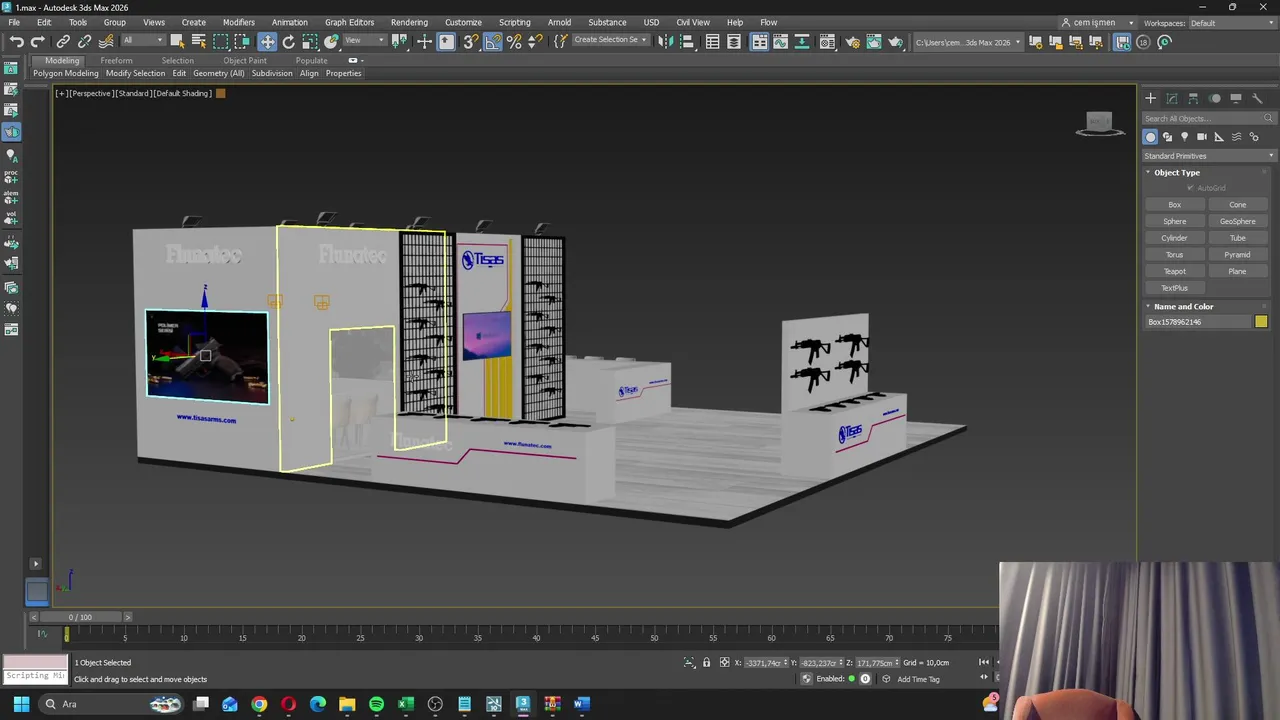Toggle Angle Snap in the toolbar
Image resolution: width=1280 pixels, height=720 pixels.
pos(493,42)
